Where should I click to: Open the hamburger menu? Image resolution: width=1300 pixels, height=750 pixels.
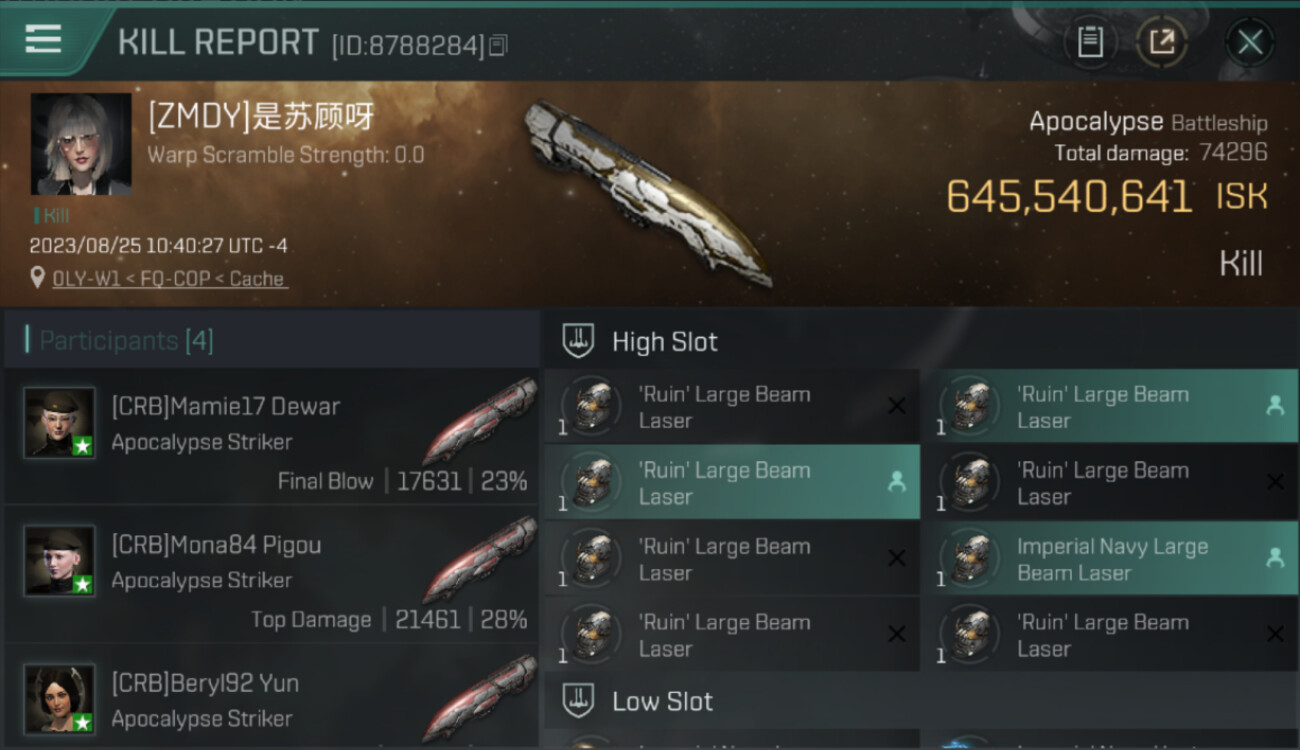(x=43, y=40)
